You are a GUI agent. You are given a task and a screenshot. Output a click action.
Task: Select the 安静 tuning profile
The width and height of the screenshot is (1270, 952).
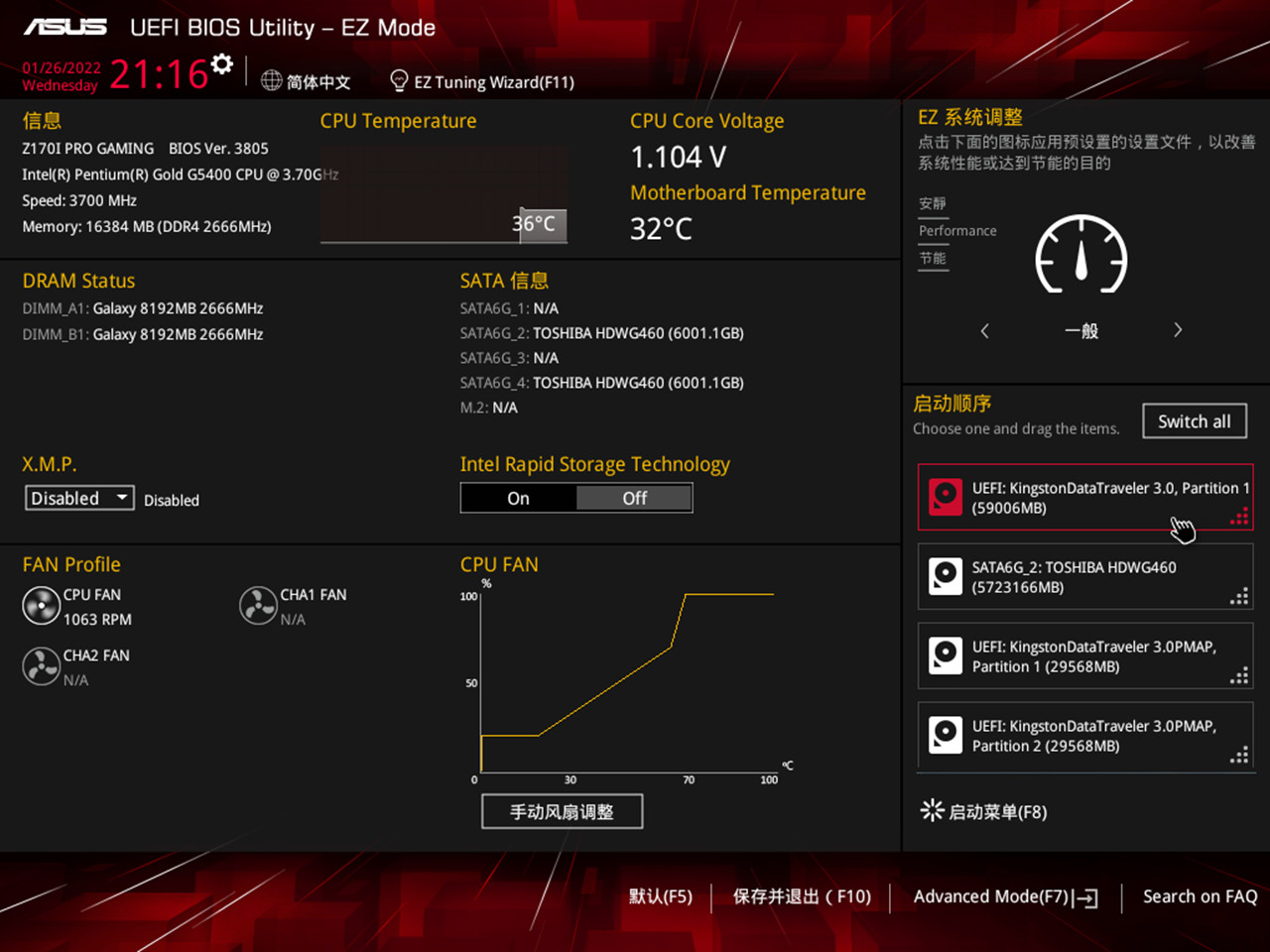[x=933, y=203]
